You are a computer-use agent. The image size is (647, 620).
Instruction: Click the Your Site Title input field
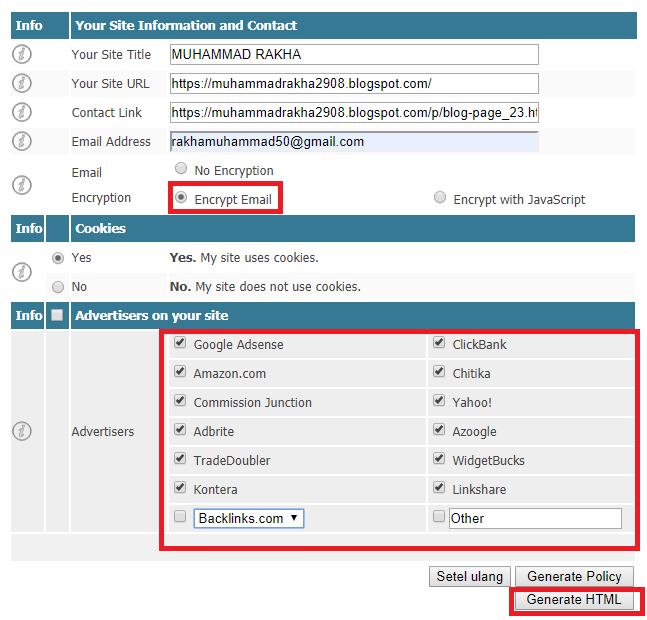click(354, 54)
